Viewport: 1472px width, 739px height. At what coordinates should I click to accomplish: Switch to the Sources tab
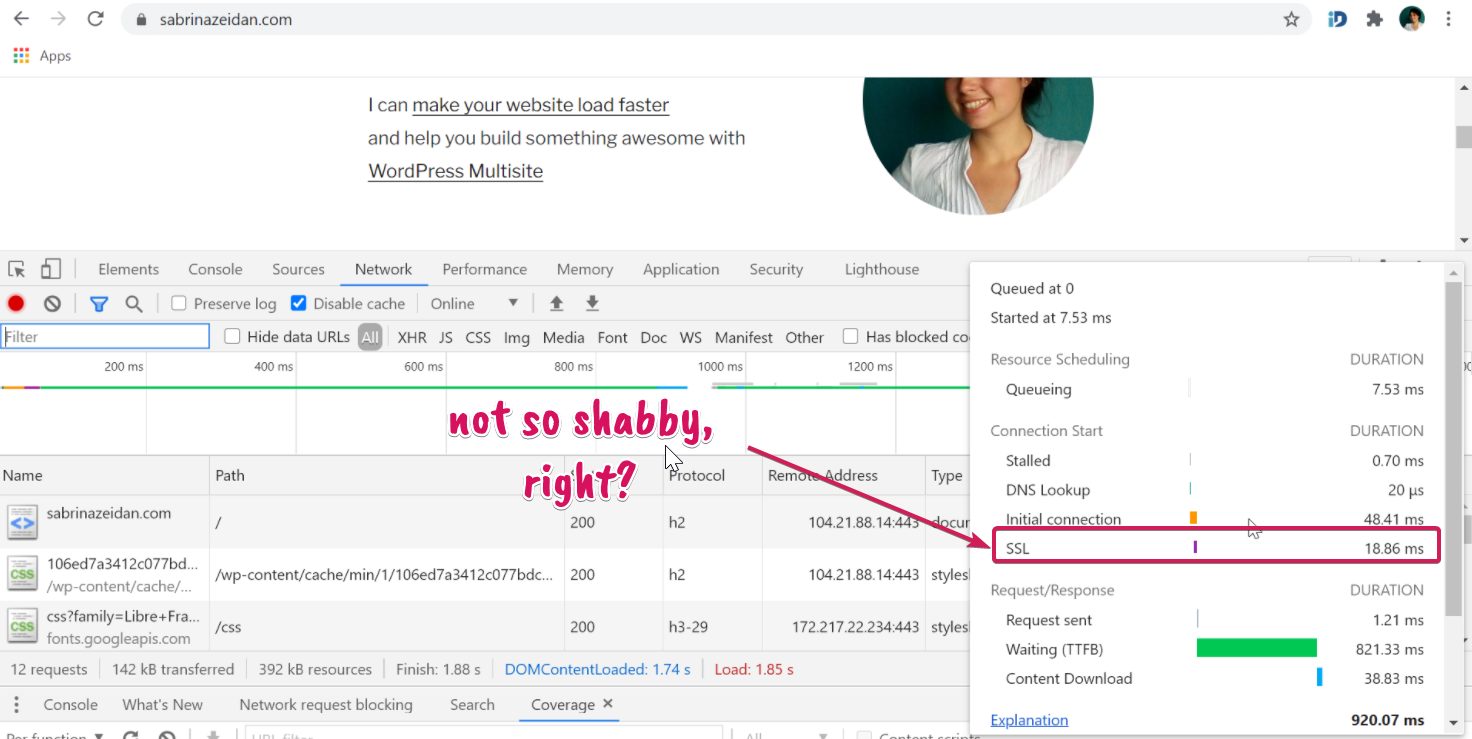click(298, 269)
